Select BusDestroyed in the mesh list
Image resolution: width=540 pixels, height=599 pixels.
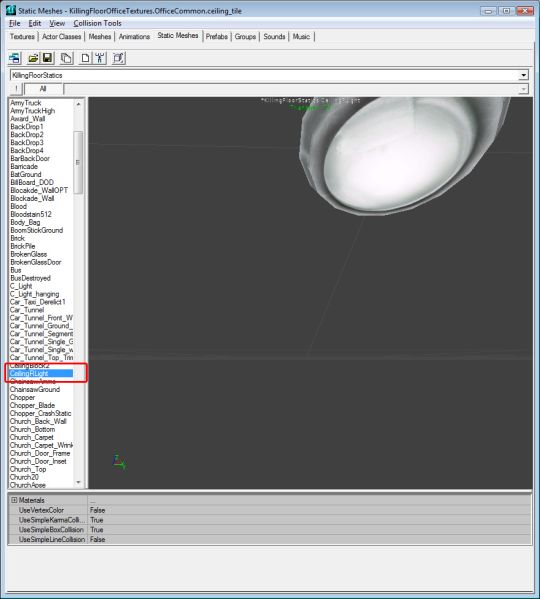pyautogui.click(x=30, y=278)
